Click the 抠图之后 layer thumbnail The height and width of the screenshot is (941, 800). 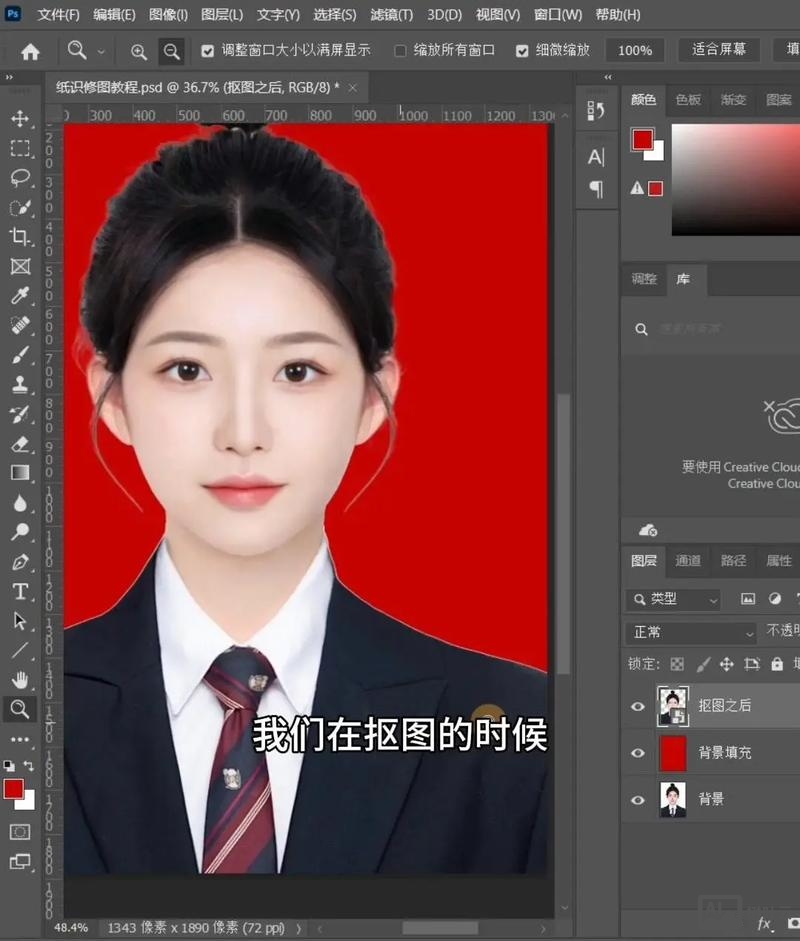point(673,706)
